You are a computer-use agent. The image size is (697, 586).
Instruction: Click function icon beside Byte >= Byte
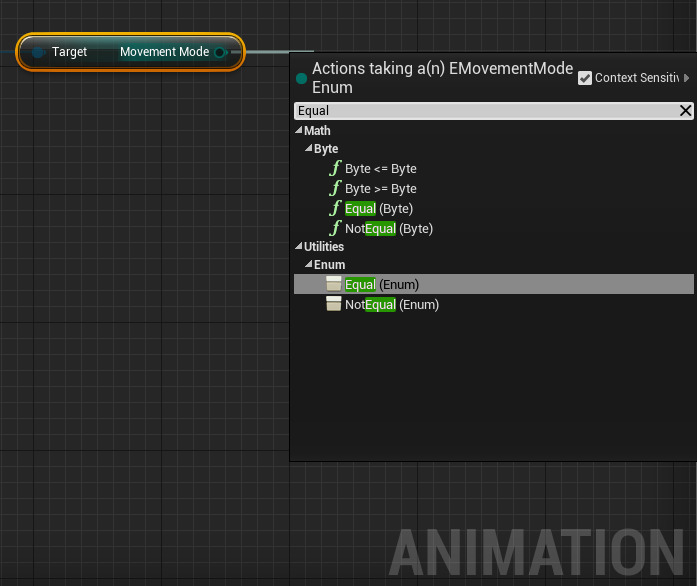335,189
